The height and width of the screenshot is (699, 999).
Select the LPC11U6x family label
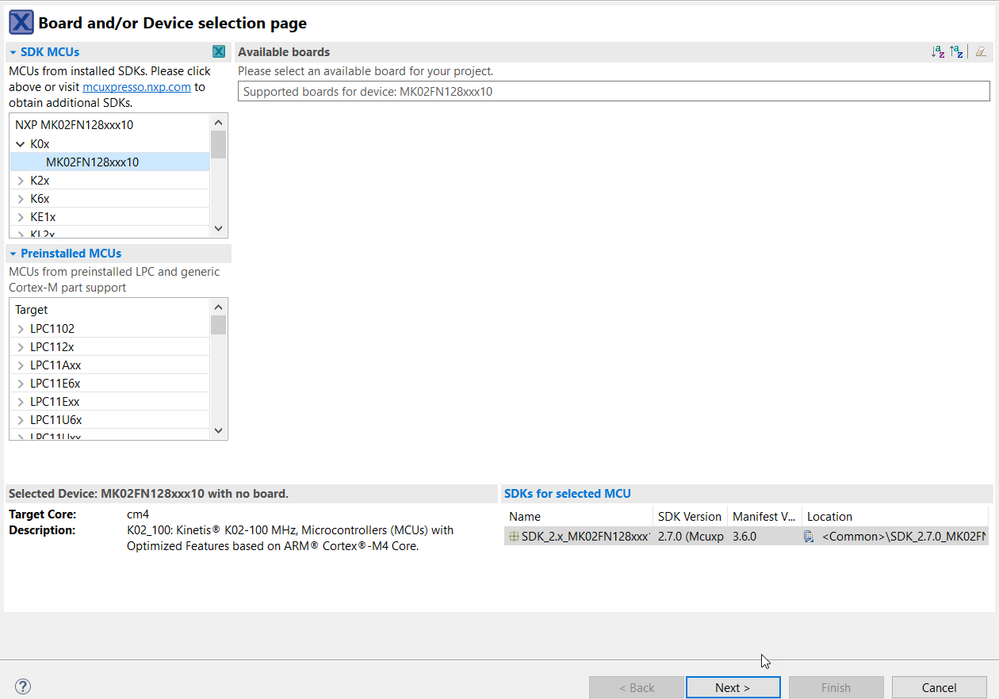(x=56, y=420)
